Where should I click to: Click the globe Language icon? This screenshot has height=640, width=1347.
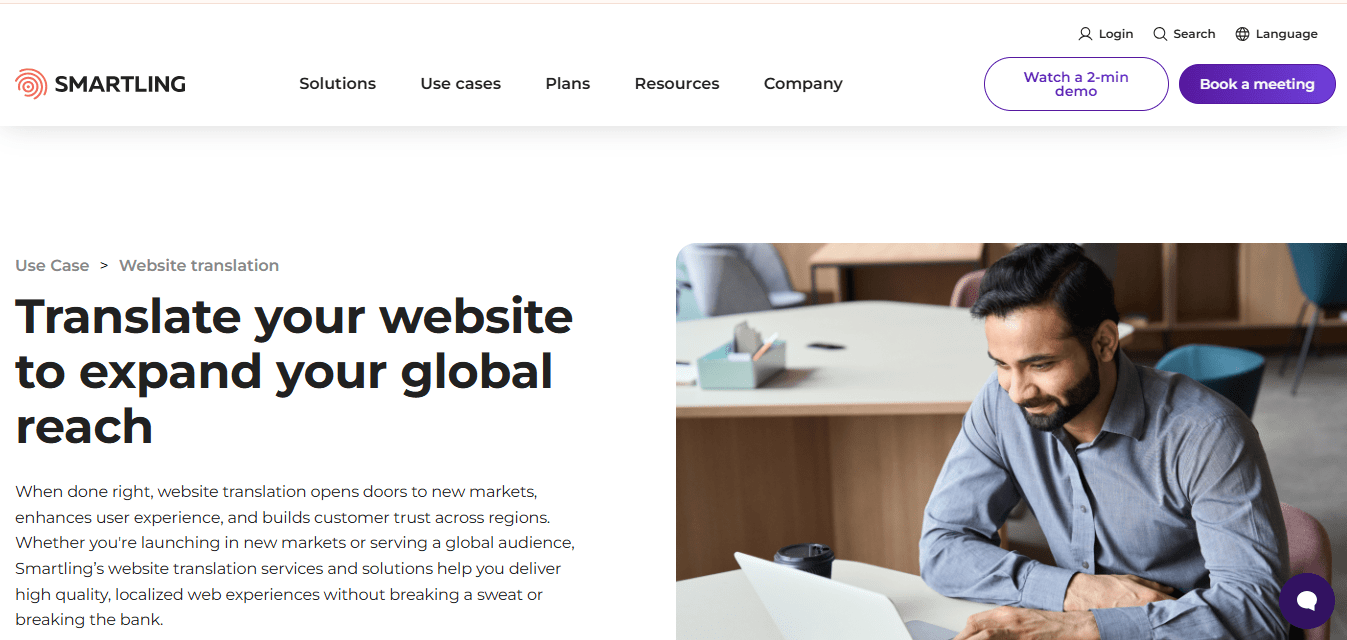point(1243,34)
